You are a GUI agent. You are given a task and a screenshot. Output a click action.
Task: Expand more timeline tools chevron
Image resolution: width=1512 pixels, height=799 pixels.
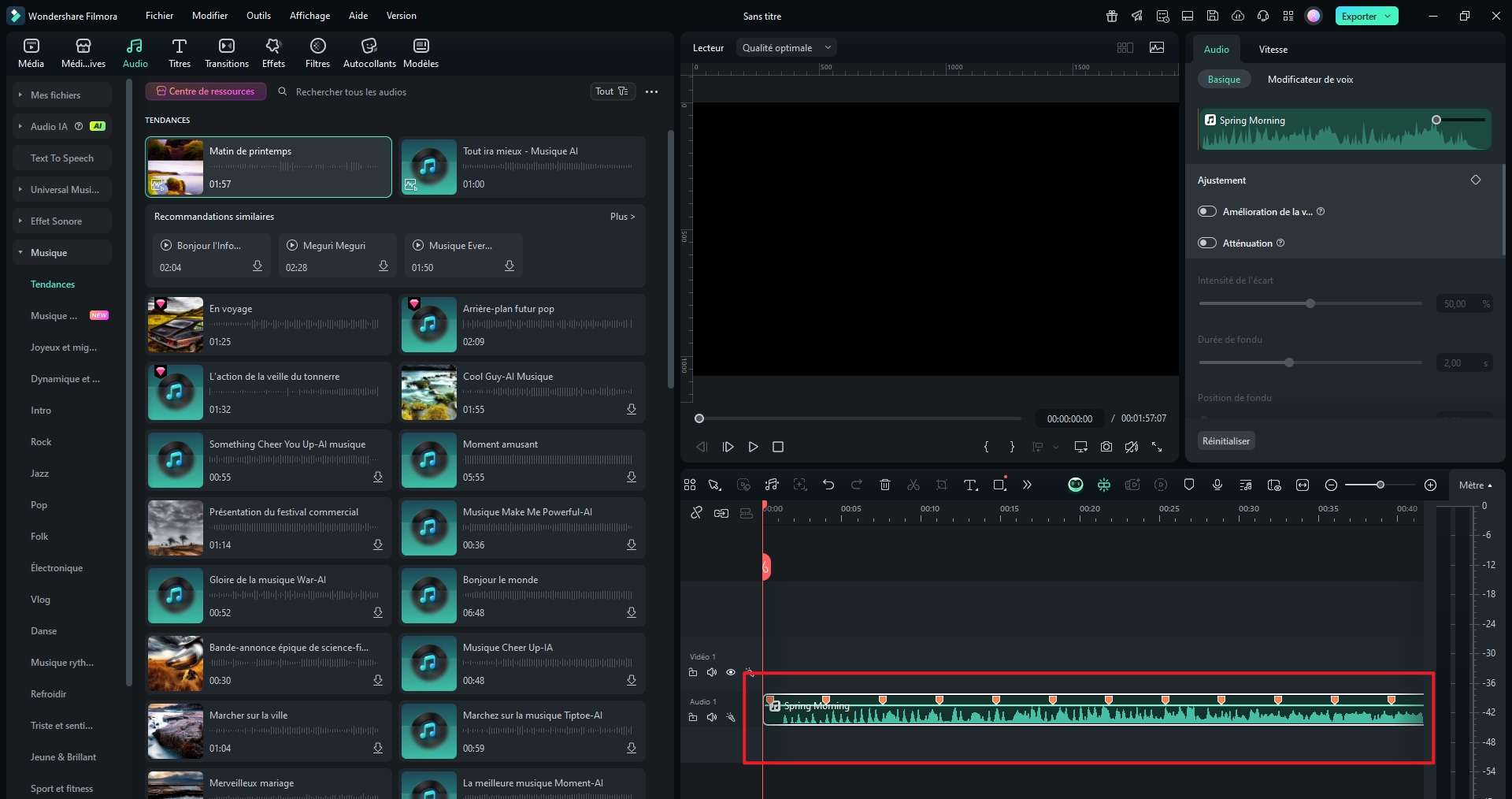(1027, 485)
